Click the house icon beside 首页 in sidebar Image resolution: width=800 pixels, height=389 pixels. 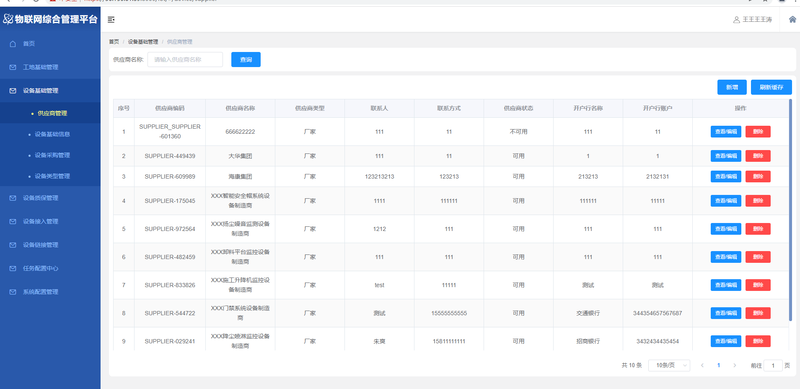[13, 44]
